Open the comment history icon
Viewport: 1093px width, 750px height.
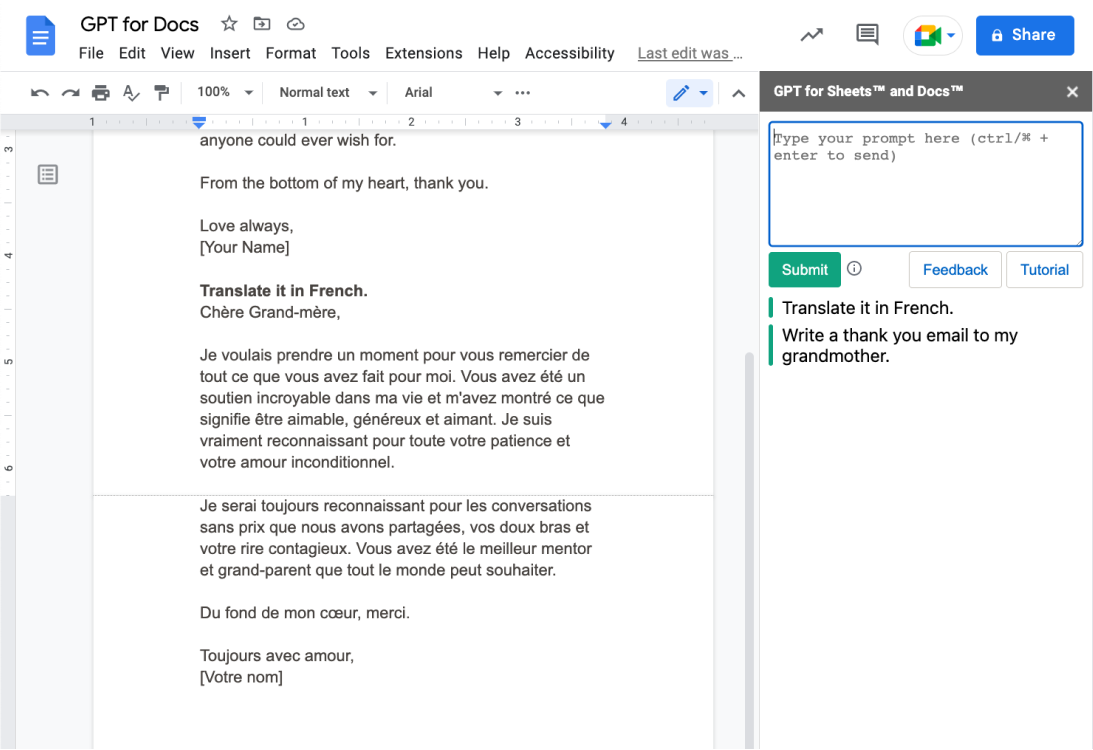(867, 35)
